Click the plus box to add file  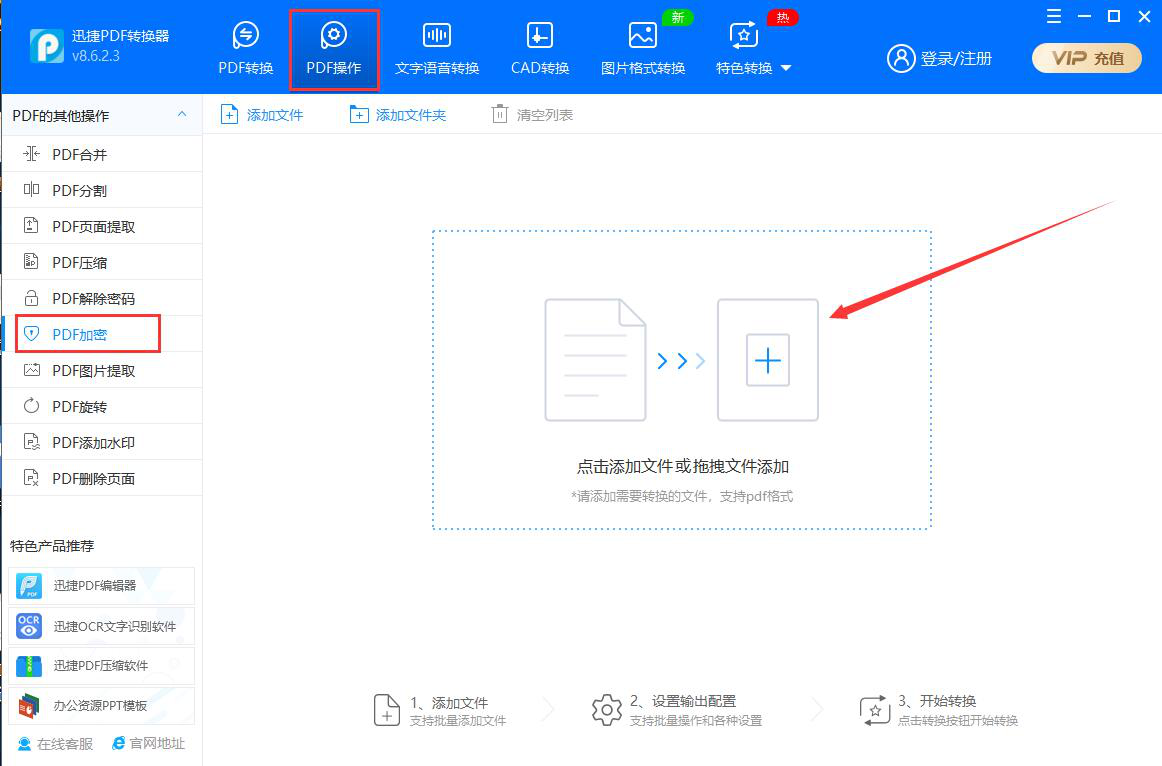[x=768, y=360]
